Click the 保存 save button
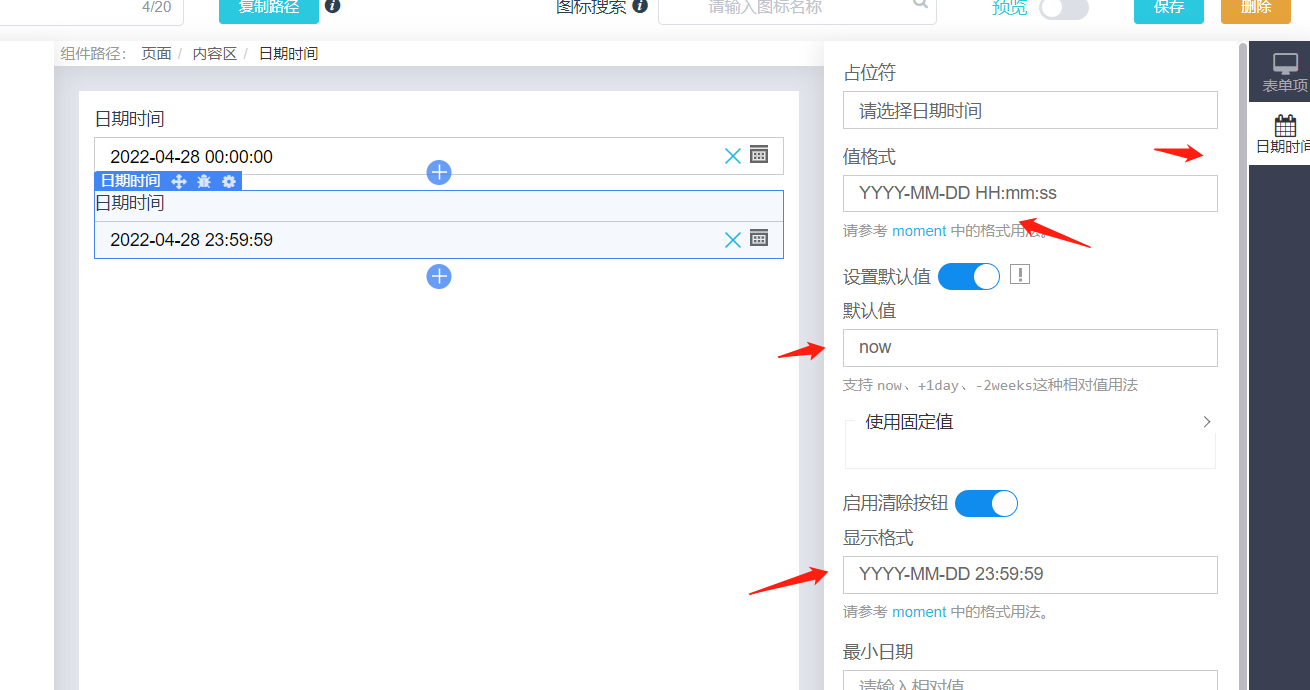 tap(1168, 8)
